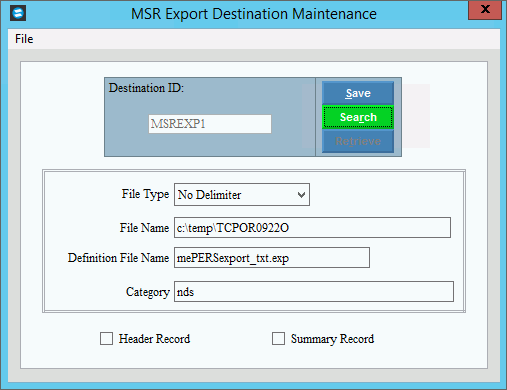Click the Destination ID label
507x390 pixels.
pyautogui.click(x=146, y=88)
